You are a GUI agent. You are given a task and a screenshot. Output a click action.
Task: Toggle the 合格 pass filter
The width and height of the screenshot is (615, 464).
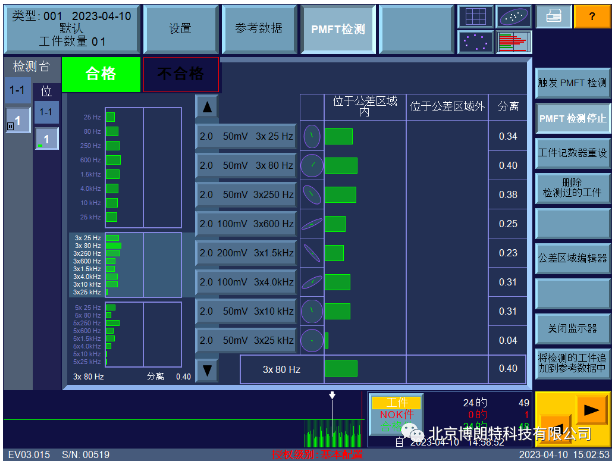[101, 74]
